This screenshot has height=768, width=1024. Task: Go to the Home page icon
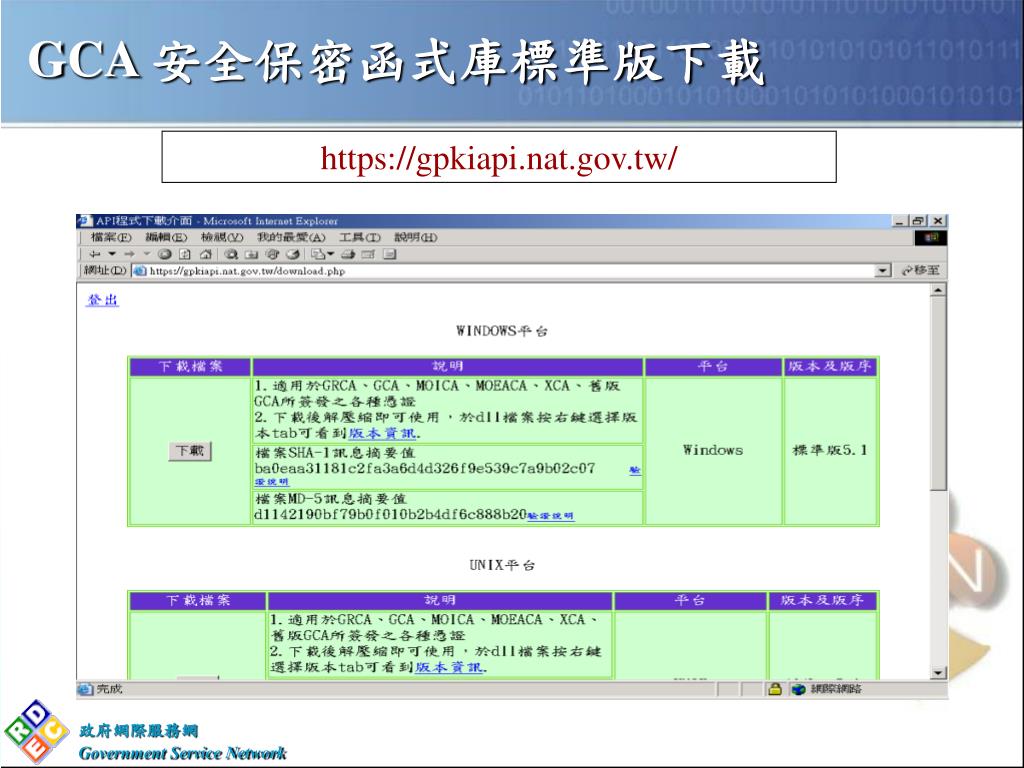coord(206,254)
